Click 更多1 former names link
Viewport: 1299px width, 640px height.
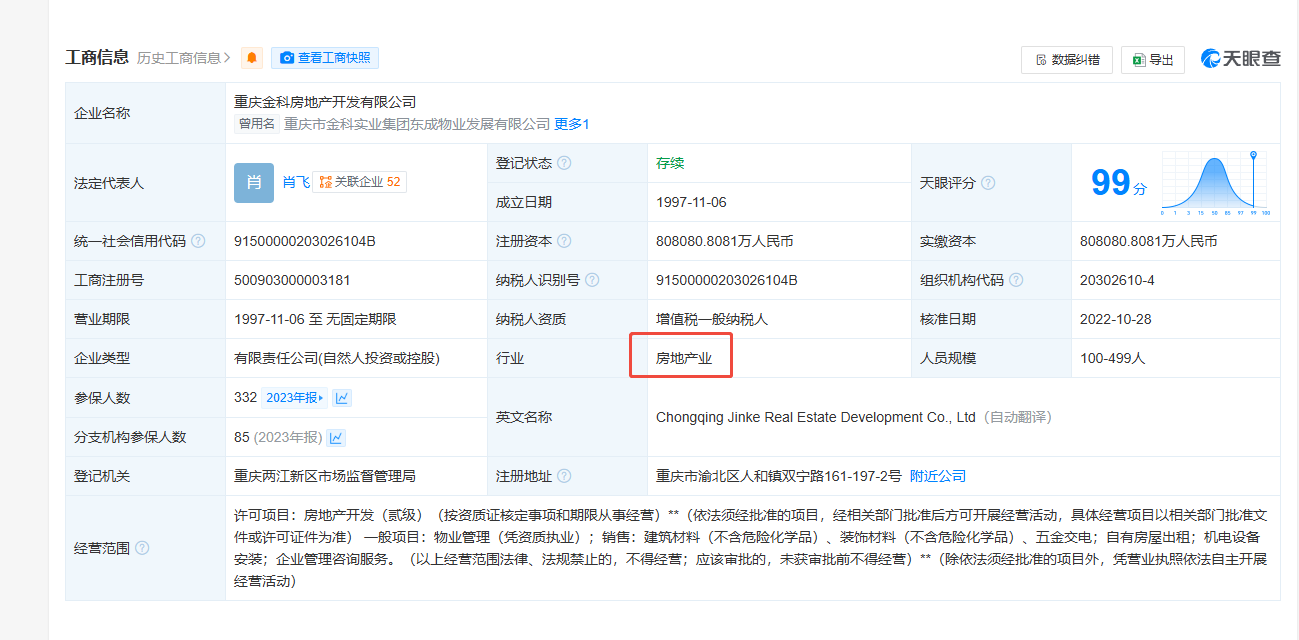[572, 124]
